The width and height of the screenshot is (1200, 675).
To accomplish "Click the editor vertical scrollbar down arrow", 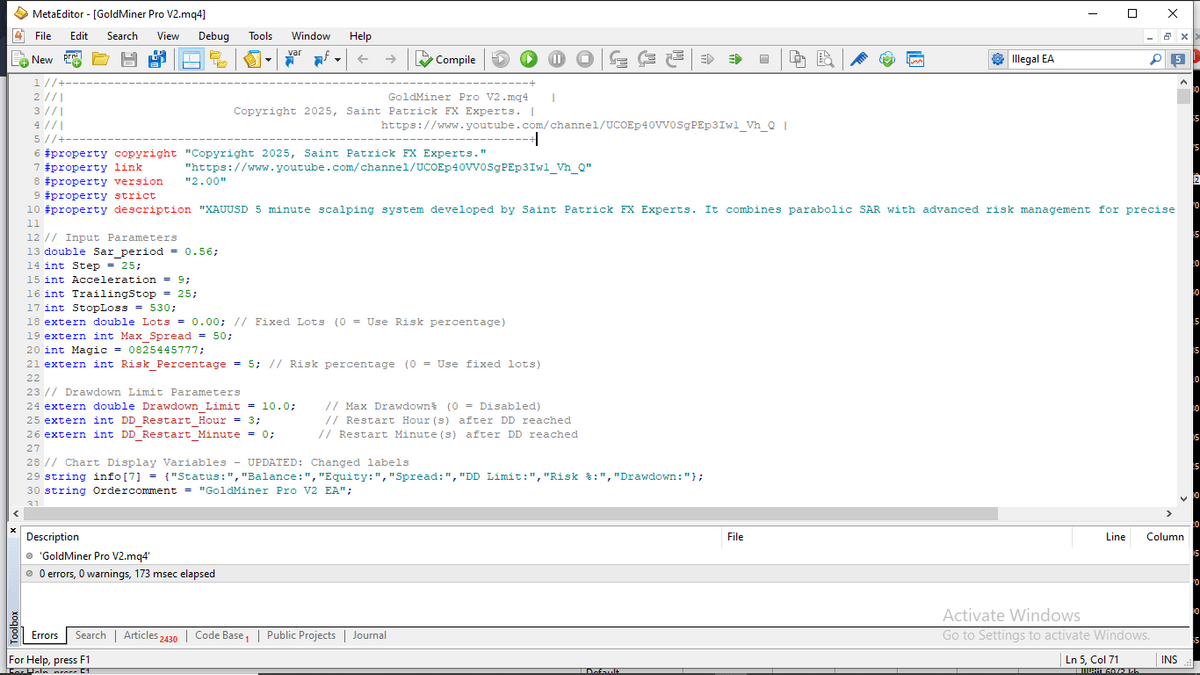I will [x=1185, y=497].
